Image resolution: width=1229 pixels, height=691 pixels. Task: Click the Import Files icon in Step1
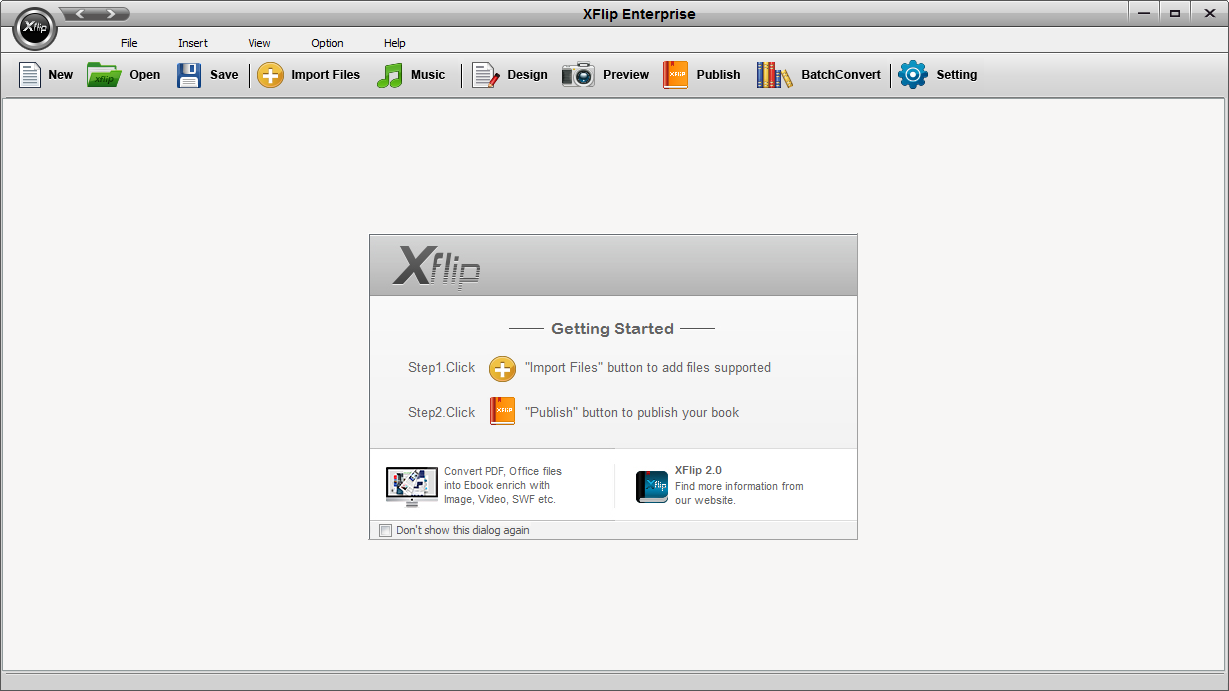(502, 368)
